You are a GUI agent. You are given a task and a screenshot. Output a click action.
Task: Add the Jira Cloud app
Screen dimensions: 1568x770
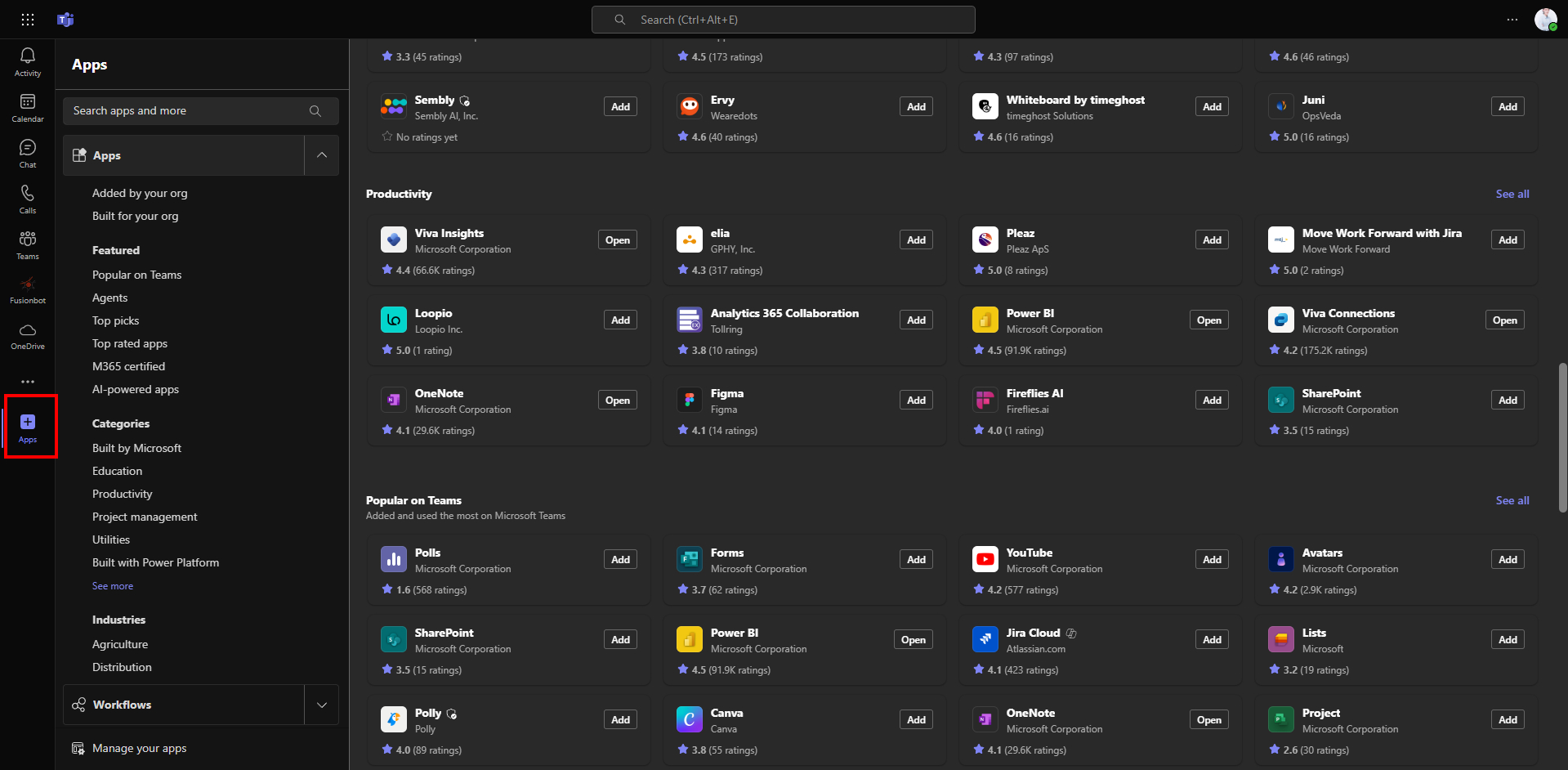point(1213,639)
